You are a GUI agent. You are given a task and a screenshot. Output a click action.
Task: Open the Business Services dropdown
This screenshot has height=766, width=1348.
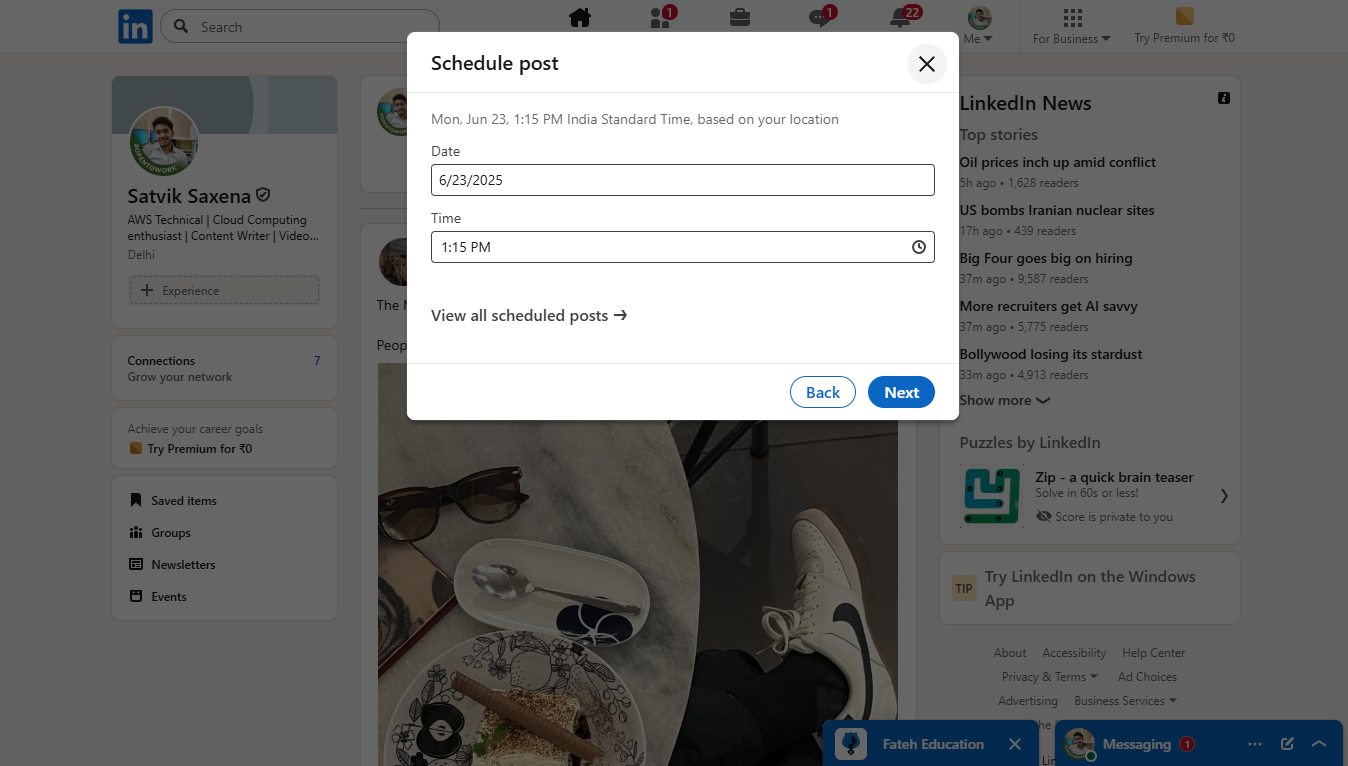(x=1125, y=700)
